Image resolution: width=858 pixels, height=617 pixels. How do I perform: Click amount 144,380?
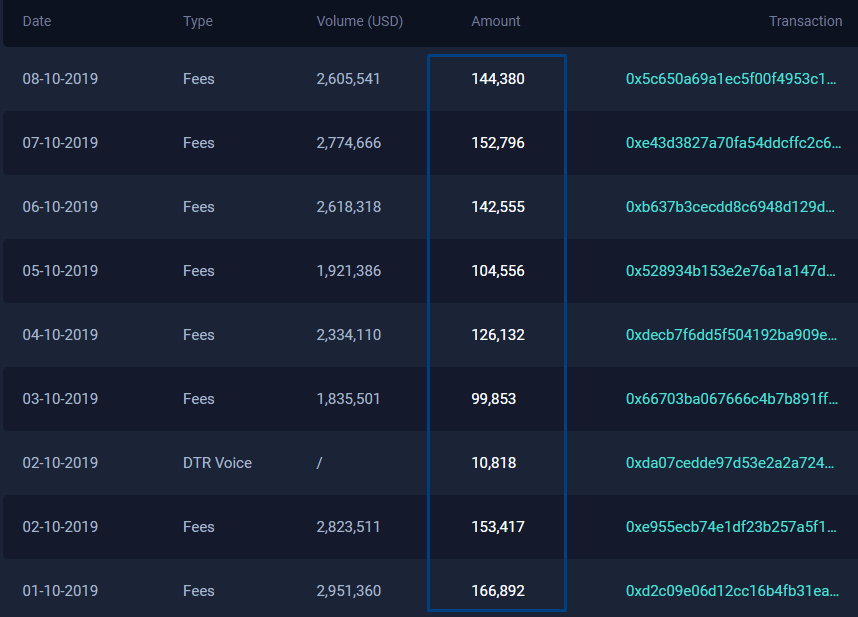[498, 79]
